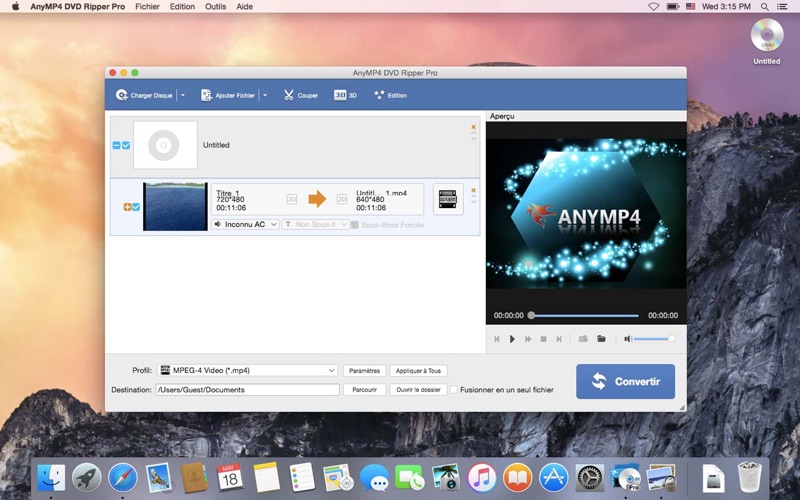Open the Aide menu
800x500 pixels.
tap(244, 7)
